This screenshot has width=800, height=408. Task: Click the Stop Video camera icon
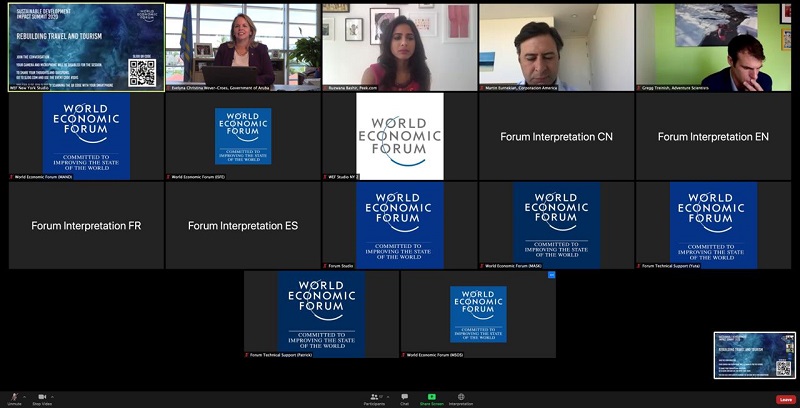coord(42,397)
